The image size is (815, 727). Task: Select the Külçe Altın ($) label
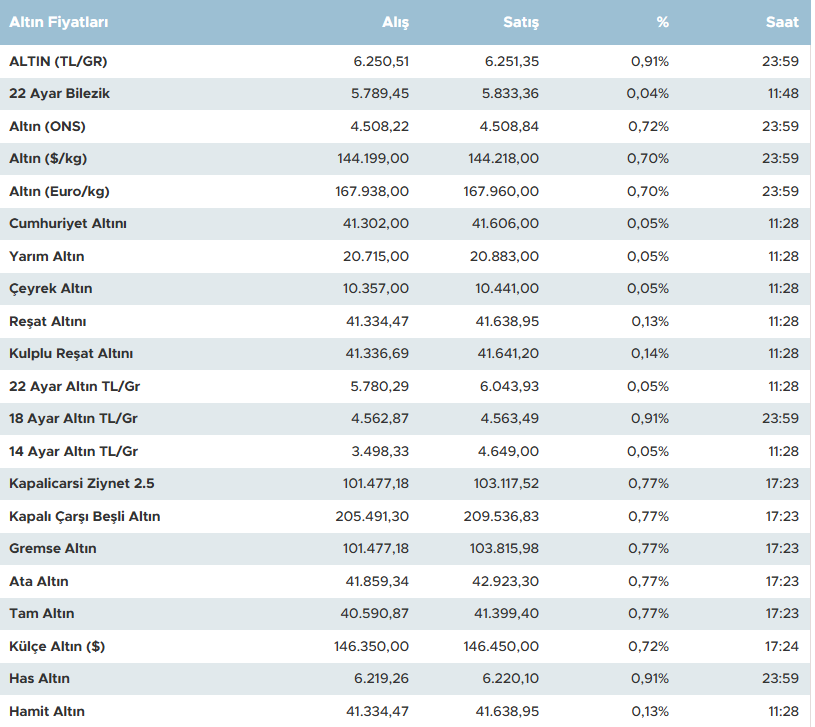(57, 646)
